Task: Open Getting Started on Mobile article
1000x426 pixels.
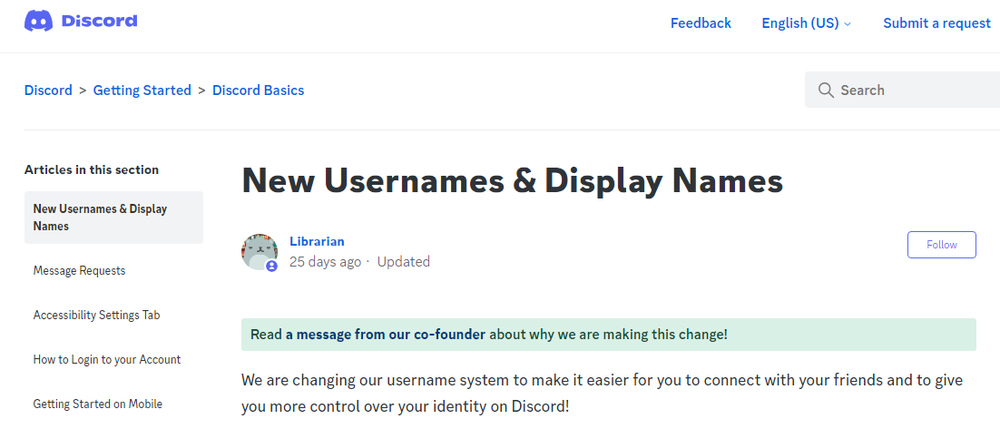Action: point(98,404)
